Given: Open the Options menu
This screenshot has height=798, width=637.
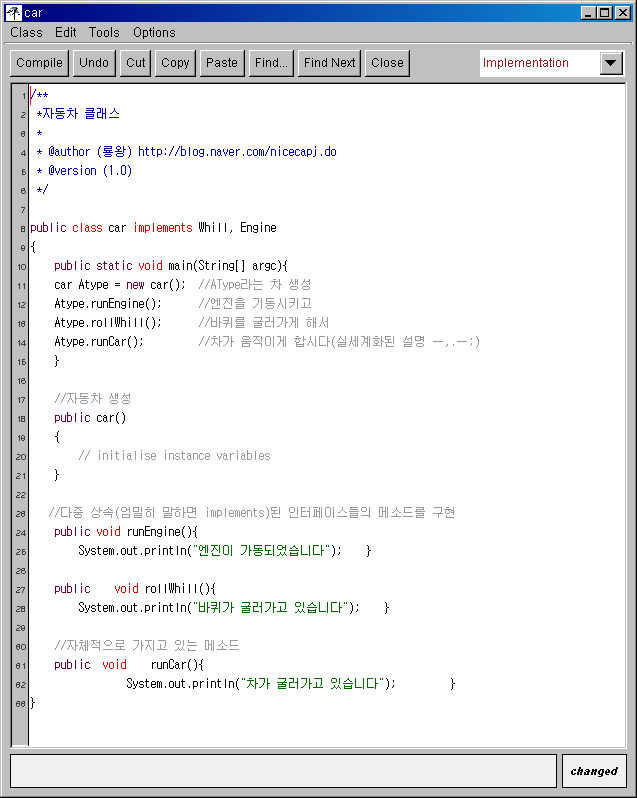Looking at the screenshot, I should [154, 33].
